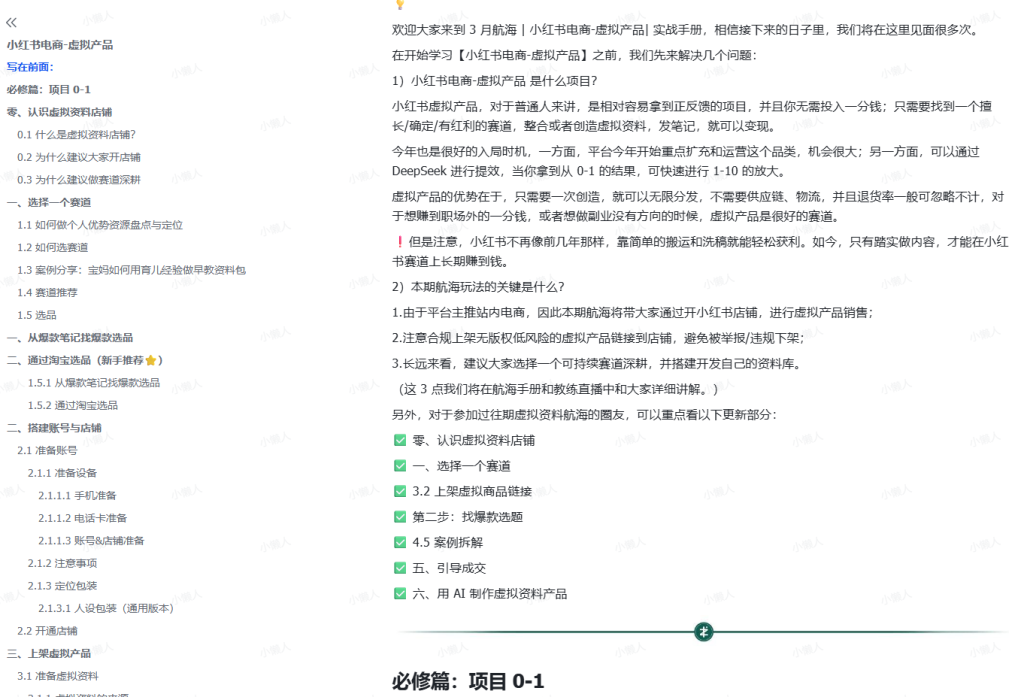Open 2.1.1 准备设备 in outline
1024x697 pixels.
pyautogui.click(x=62, y=472)
